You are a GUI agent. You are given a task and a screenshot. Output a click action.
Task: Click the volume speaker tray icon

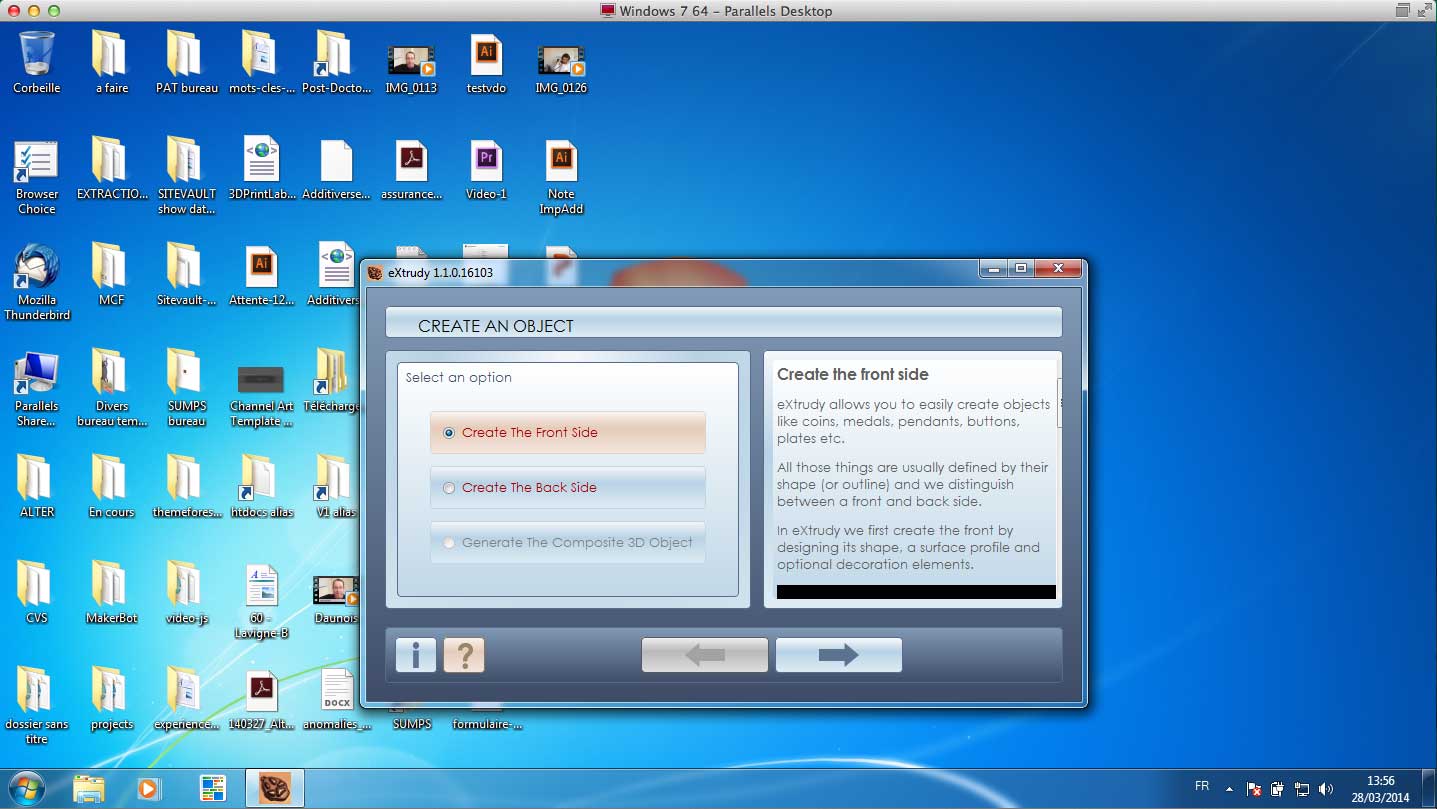pos(1327,788)
